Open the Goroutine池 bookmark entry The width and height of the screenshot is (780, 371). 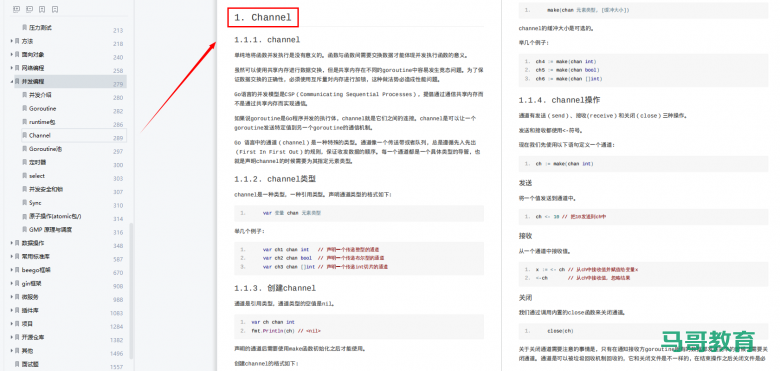45,149
